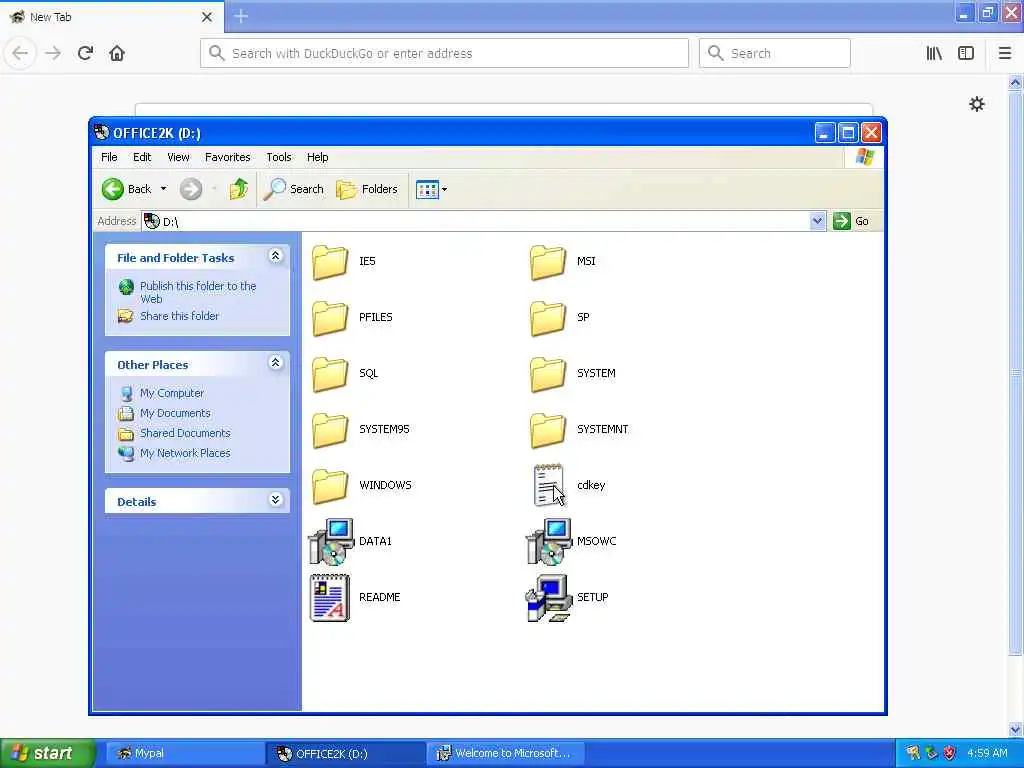1024x768 pixels.
Task: Click the Windows Start button
Action: [48, 753]
